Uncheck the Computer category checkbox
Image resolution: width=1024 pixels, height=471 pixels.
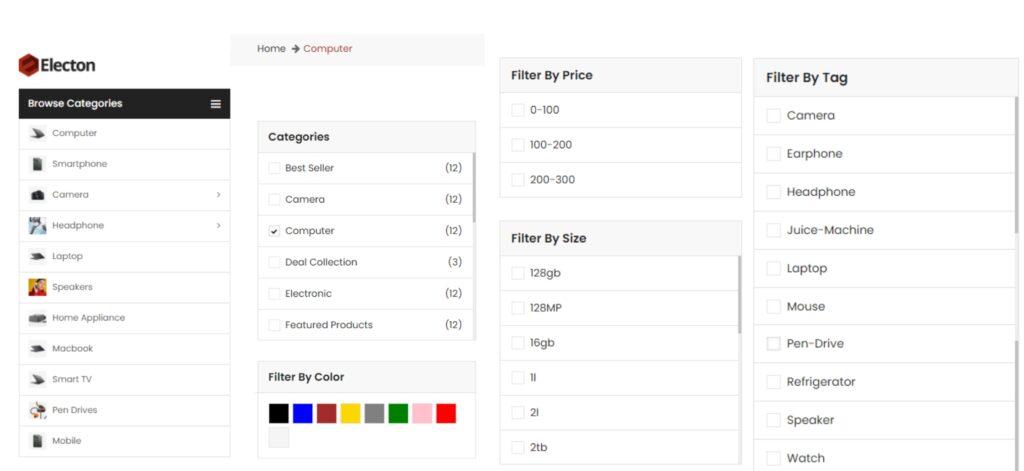click(274, 231)
